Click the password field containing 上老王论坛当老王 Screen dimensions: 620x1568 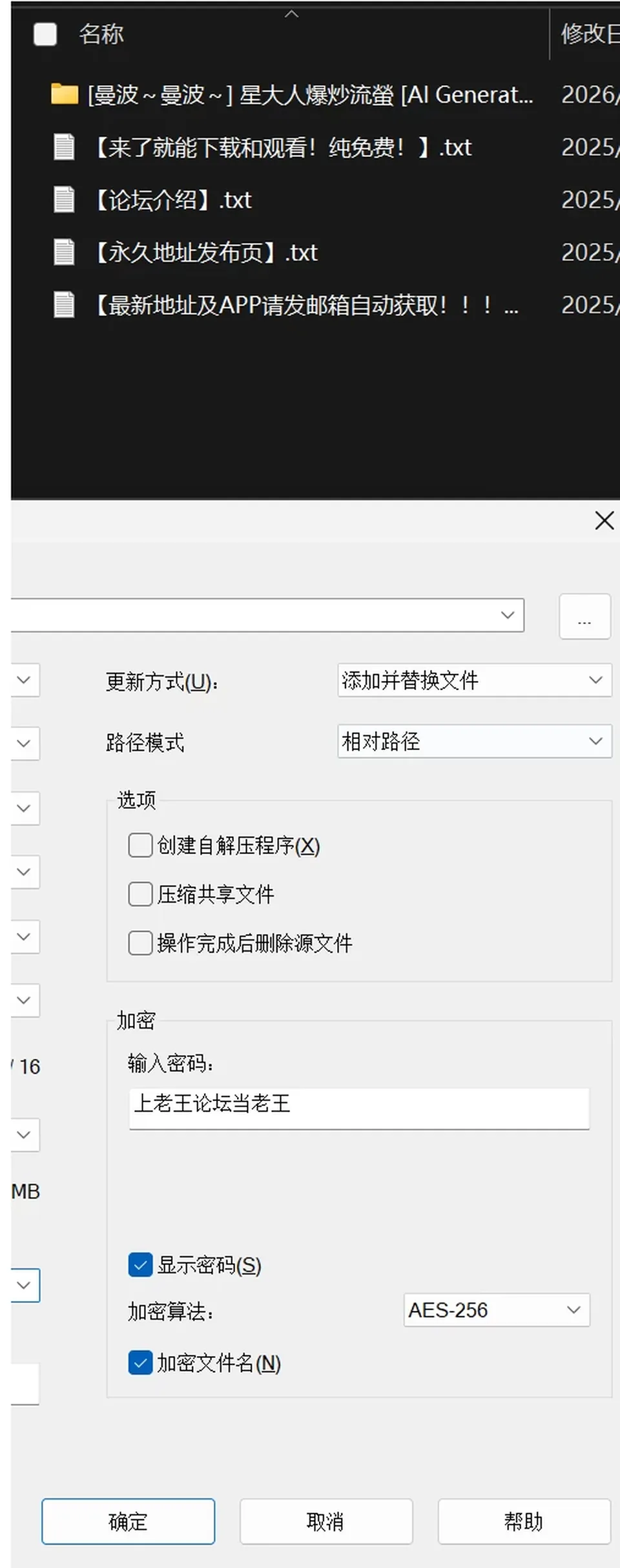click(359, 1109)
